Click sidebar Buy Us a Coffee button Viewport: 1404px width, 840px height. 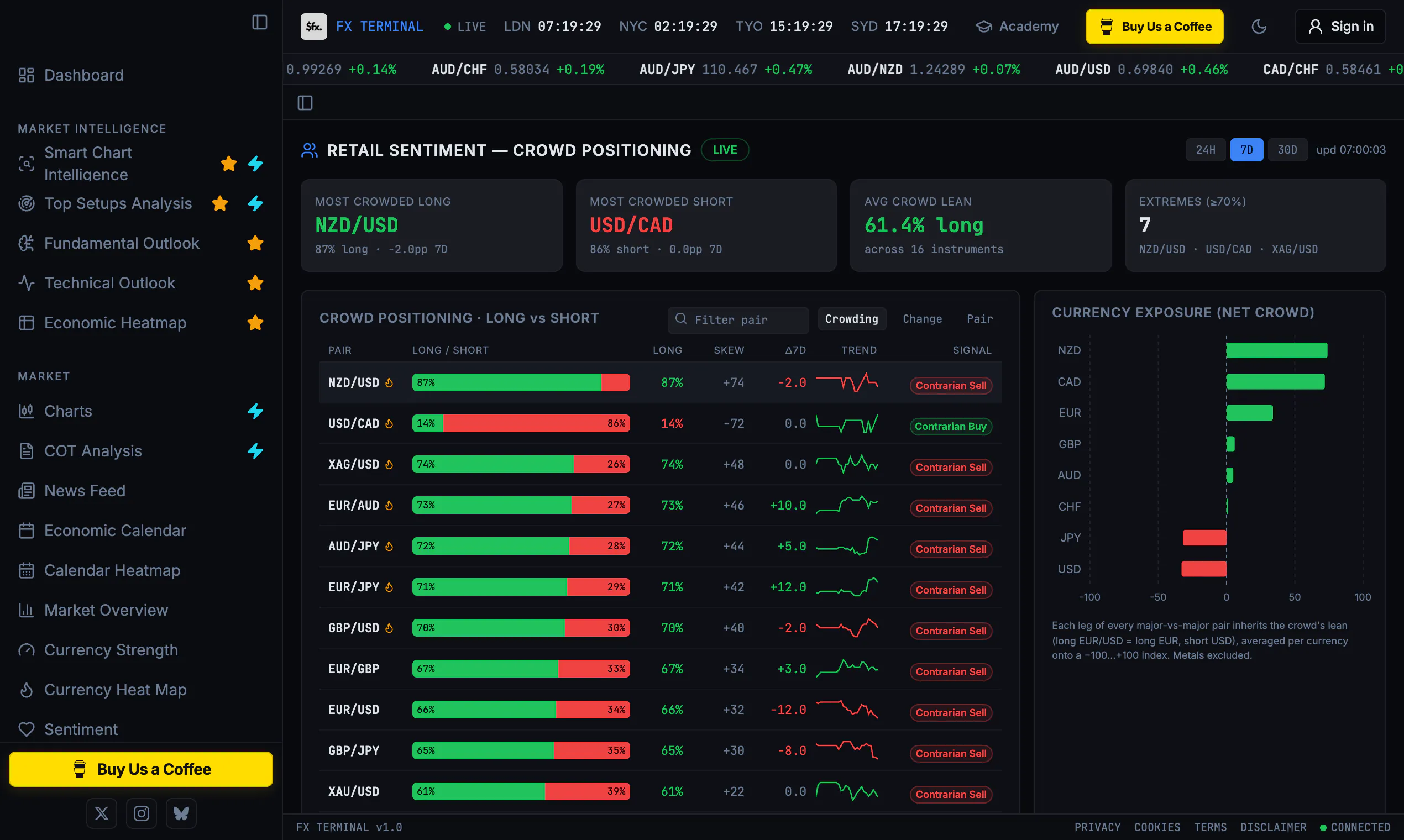click(x=141, y=769)
